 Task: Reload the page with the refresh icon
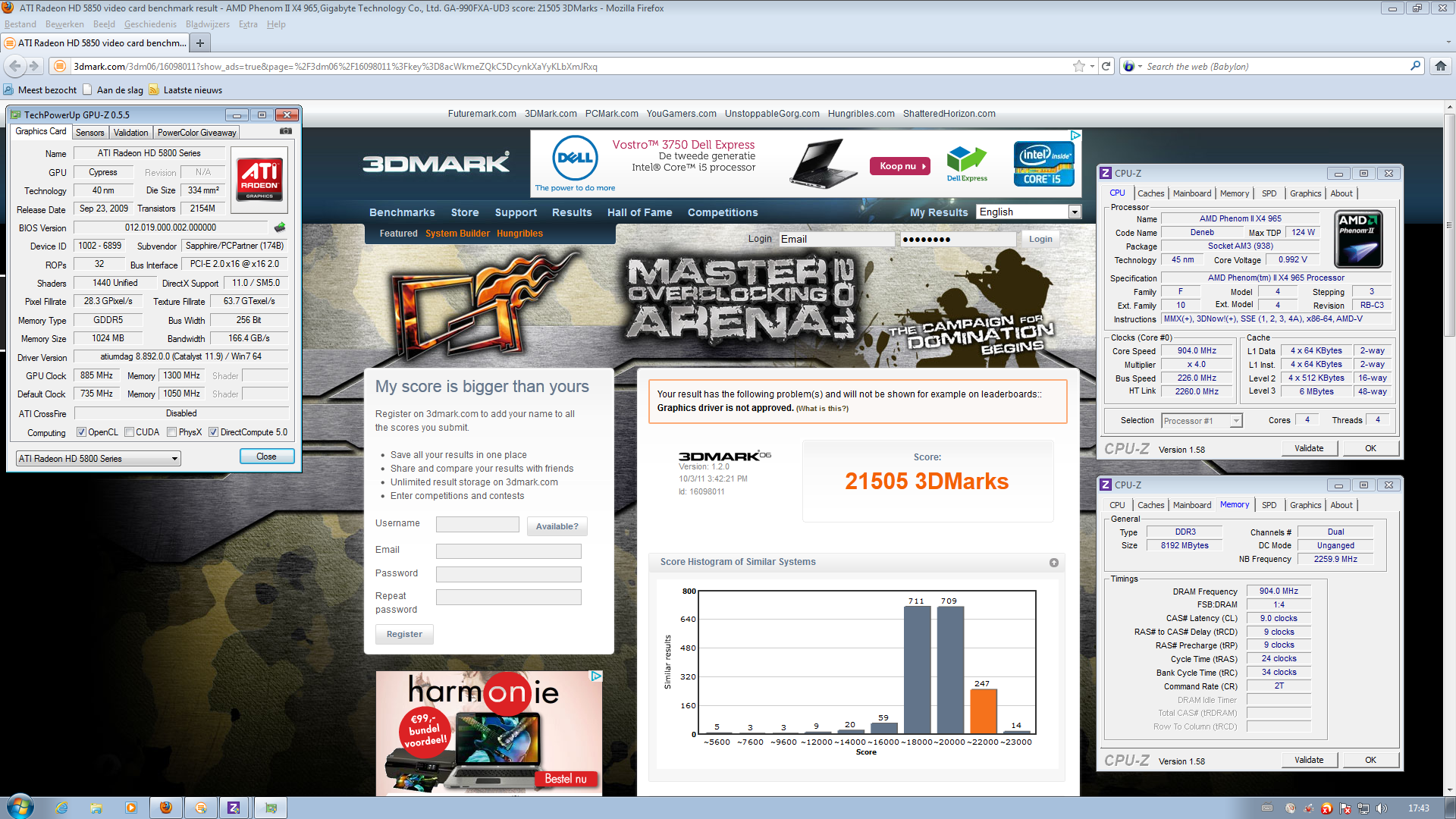1106,66
